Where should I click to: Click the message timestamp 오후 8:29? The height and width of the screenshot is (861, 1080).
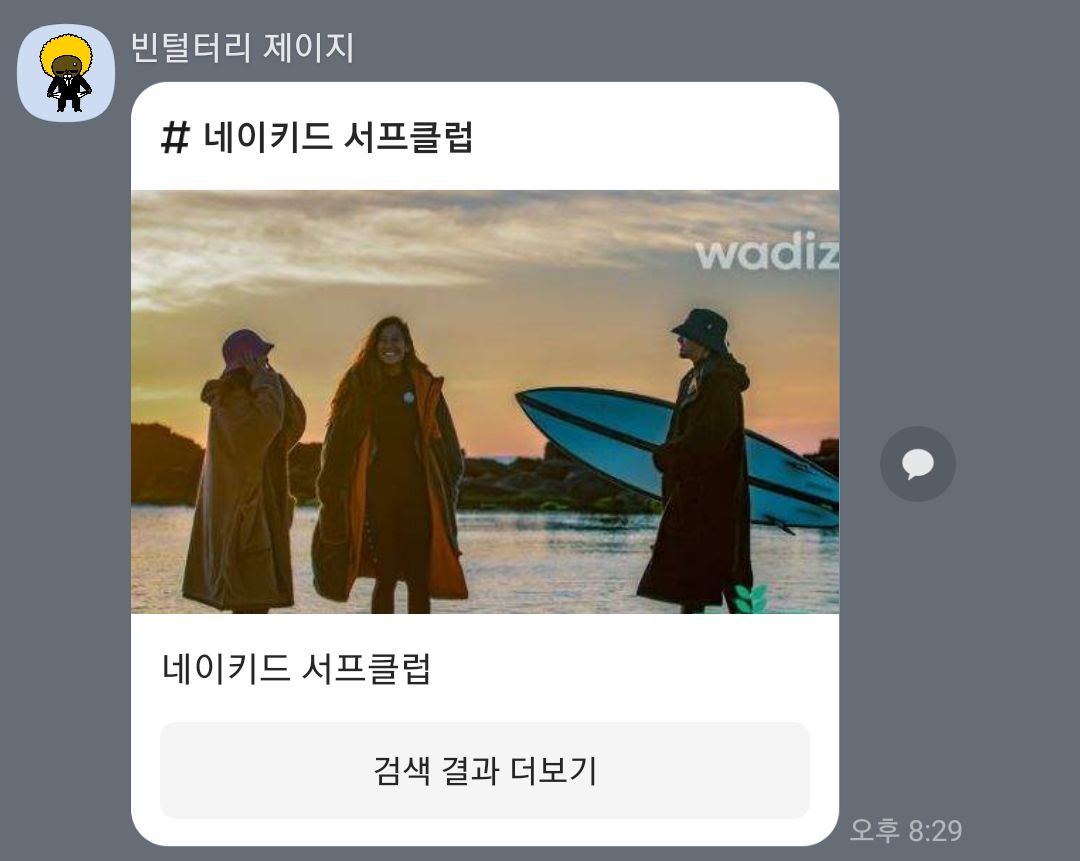pos(906,830)
